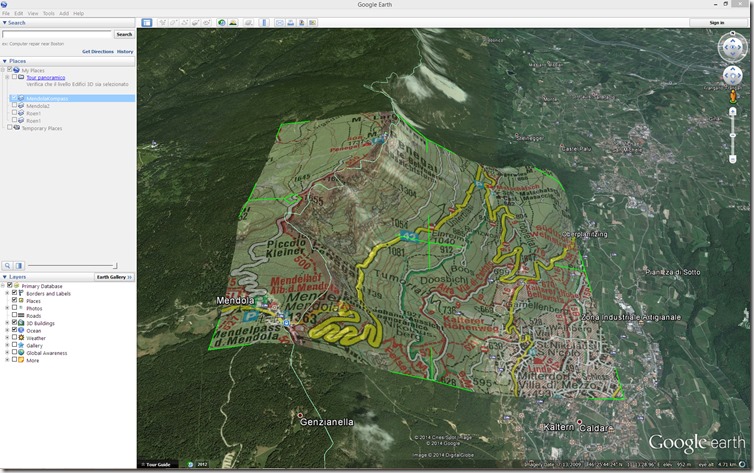
Task: Click the overlay opacity slider under Places
Action: click(x=72, y=265)
